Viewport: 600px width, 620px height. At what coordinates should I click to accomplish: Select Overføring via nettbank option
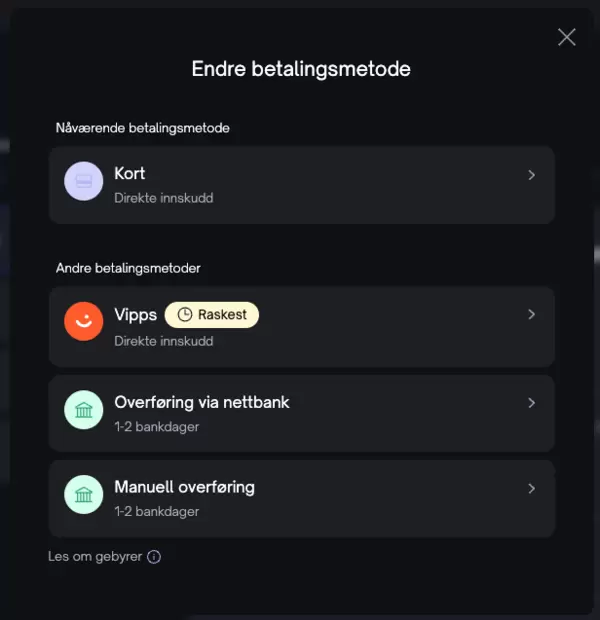302,414
